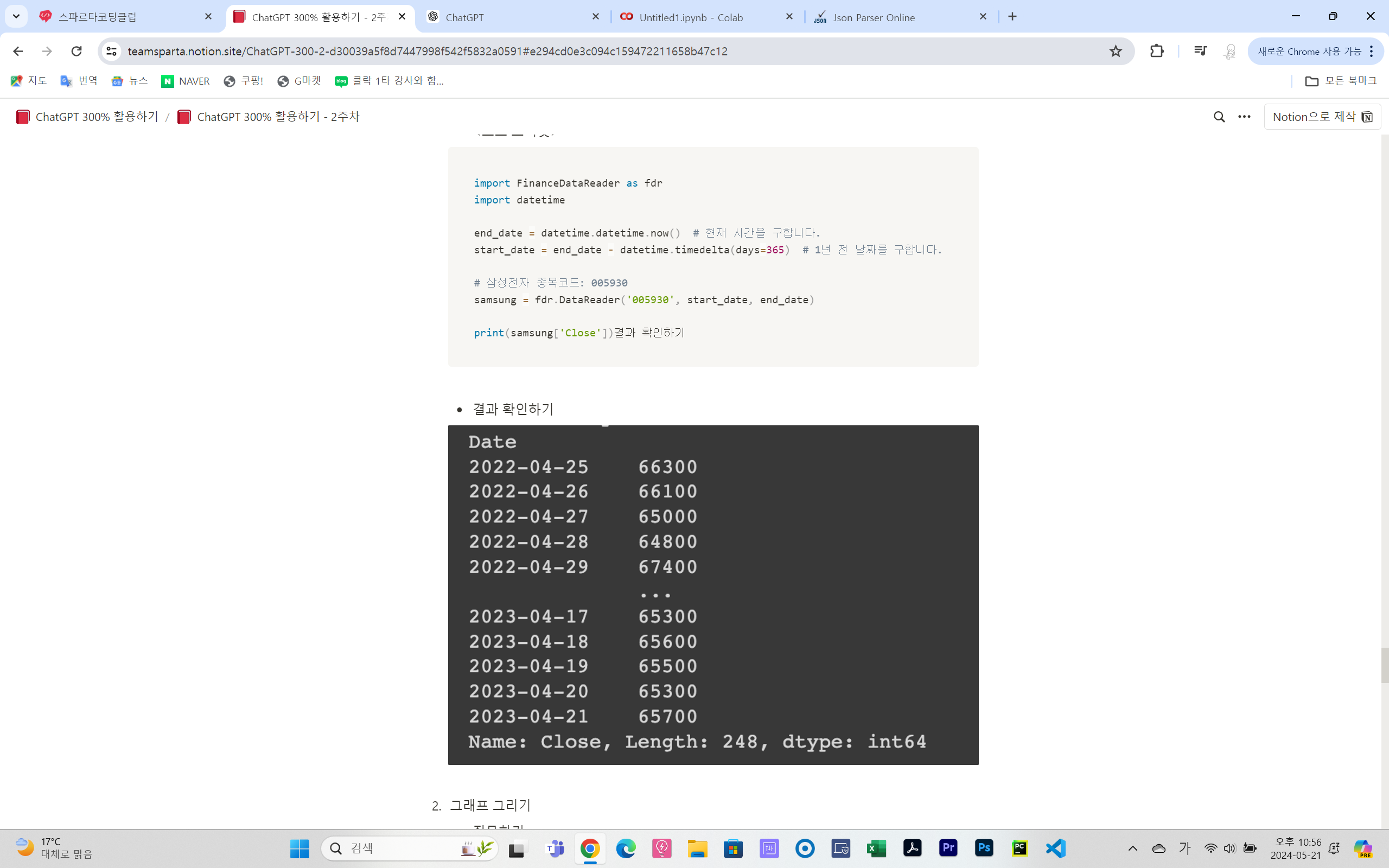Screen dimensions: 1389x868
Task: Open the 번역 bookmark
Action: pyautogui.click(x=79, y=81)
